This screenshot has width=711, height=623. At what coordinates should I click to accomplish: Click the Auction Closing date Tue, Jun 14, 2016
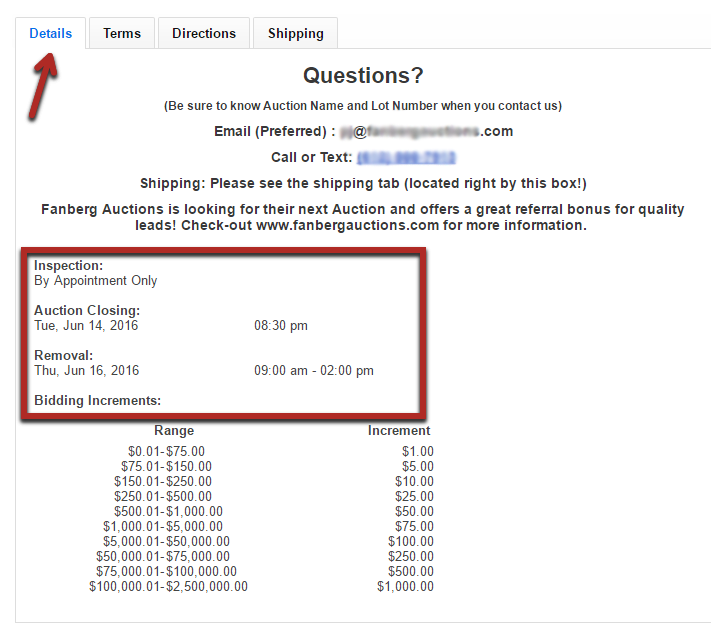(x=86, y=325)
